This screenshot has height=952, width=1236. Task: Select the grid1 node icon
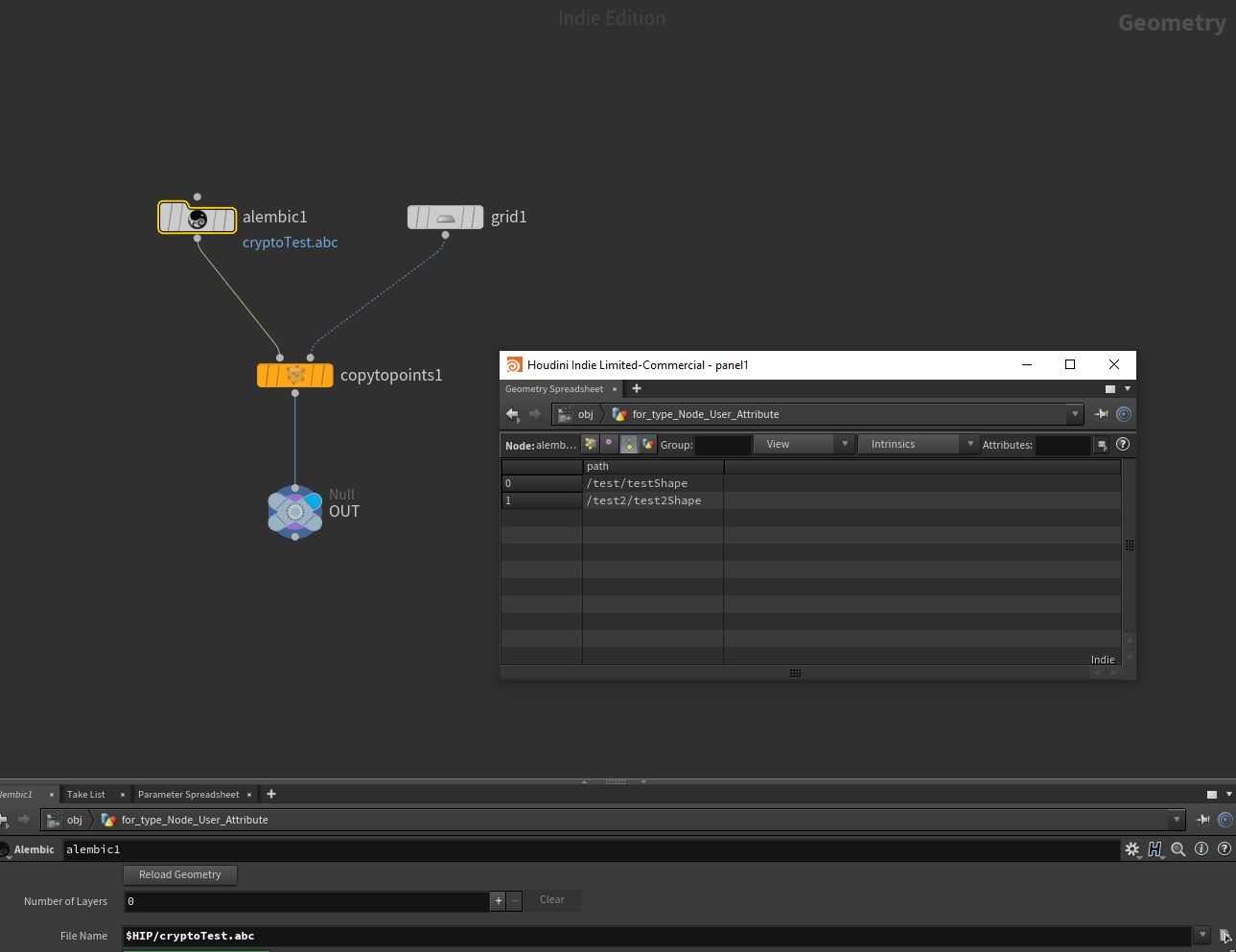click(445, 218)
